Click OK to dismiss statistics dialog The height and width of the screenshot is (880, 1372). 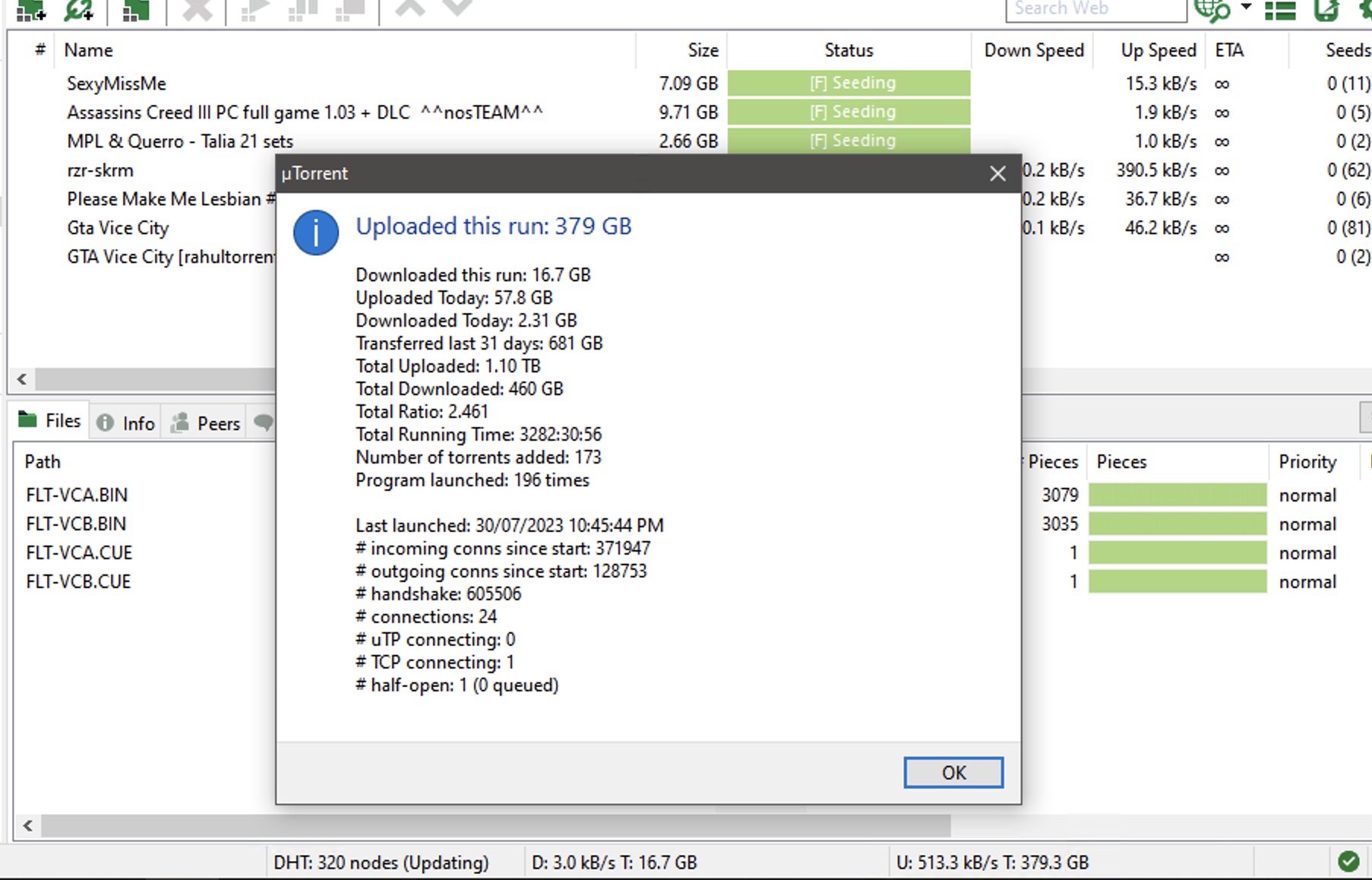coord(953,772)
